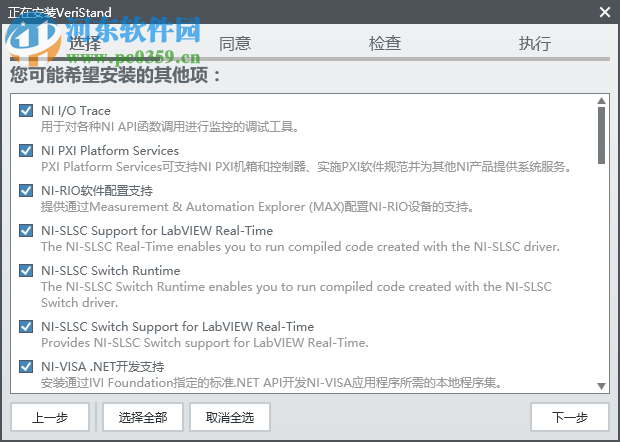Click description '用于对各种NI API函数调用进行监控的调试工具'
The height and width of the screenshot is (442, 620).
click(170, 127)
